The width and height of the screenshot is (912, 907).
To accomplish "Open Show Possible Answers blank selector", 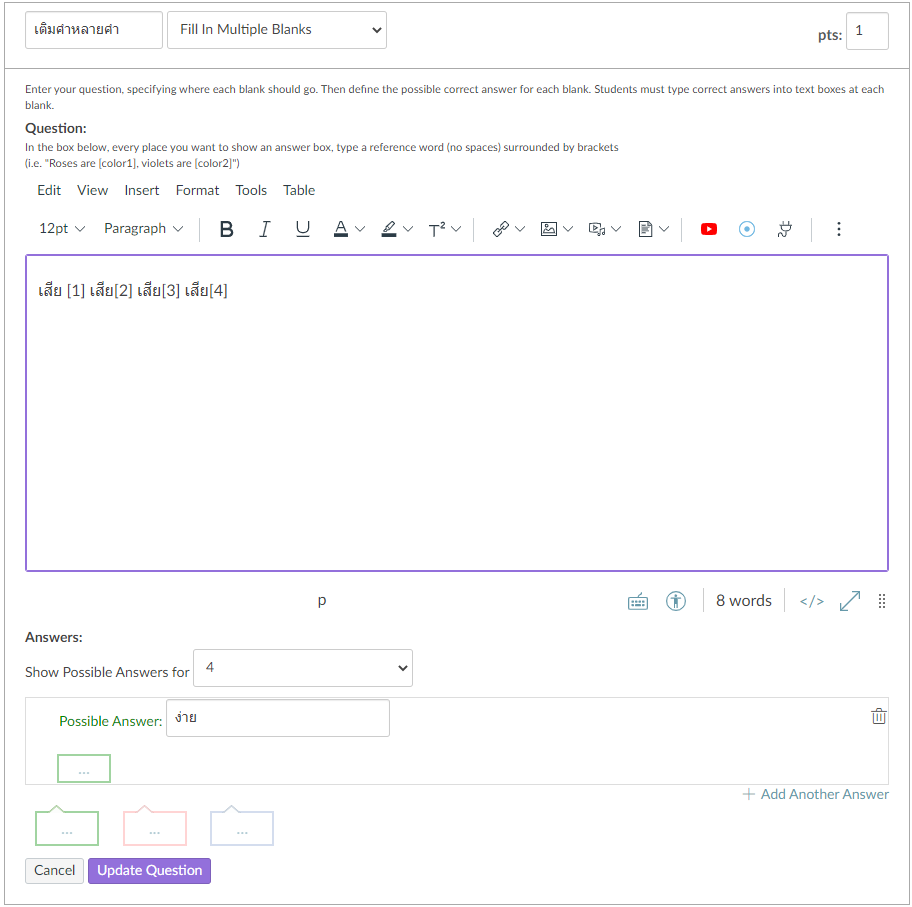I will pyautogui.click(x=302, y=668).
